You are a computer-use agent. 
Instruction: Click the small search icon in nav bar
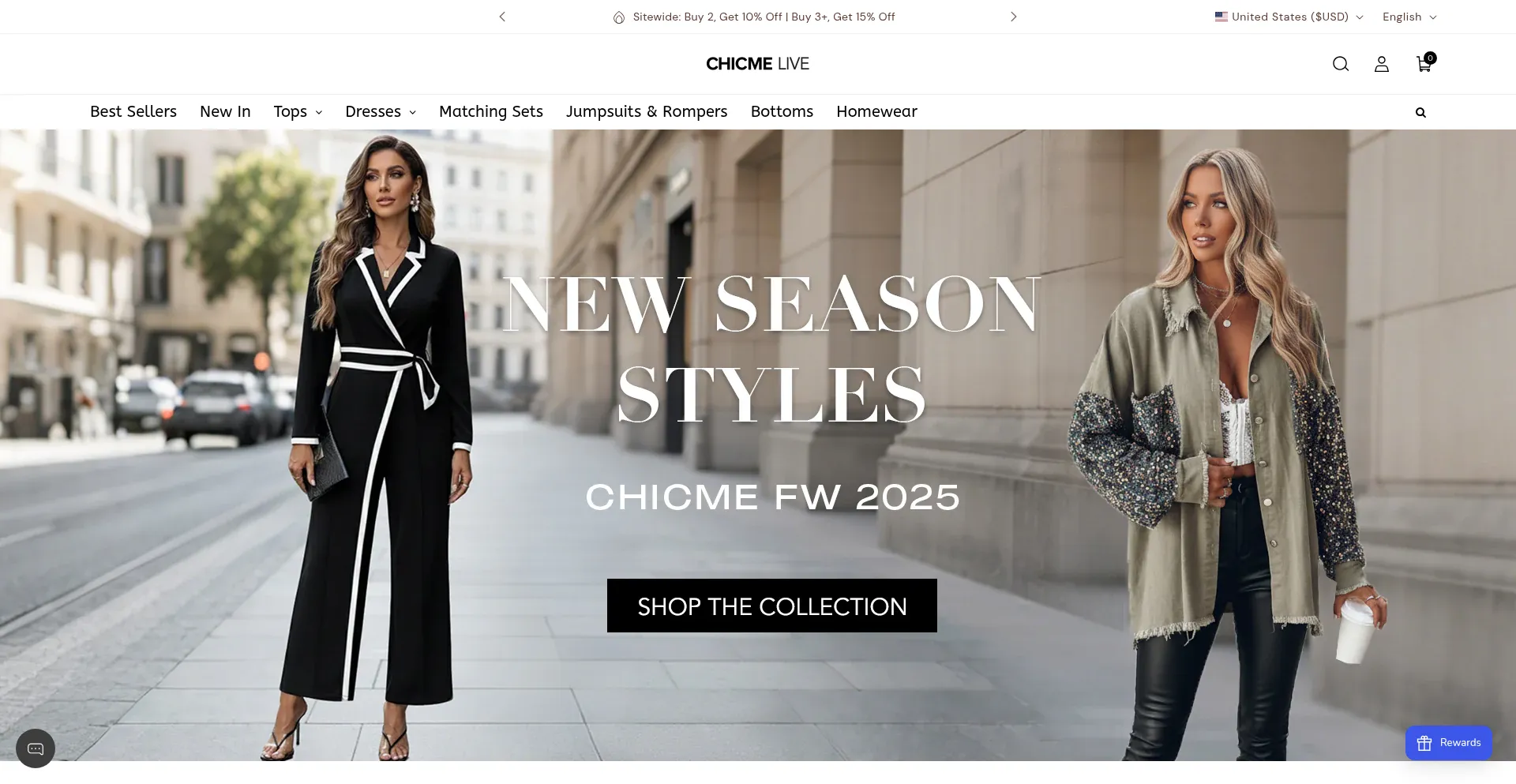(1420, 113)
